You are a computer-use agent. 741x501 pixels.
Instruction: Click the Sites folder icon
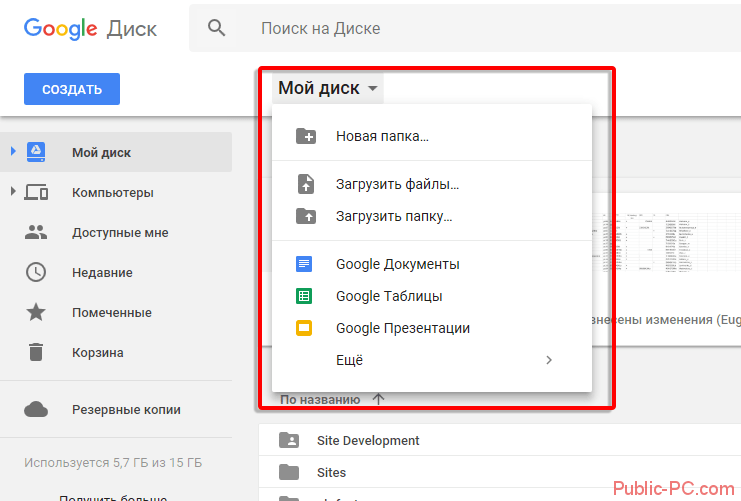(x=289, y=472)
